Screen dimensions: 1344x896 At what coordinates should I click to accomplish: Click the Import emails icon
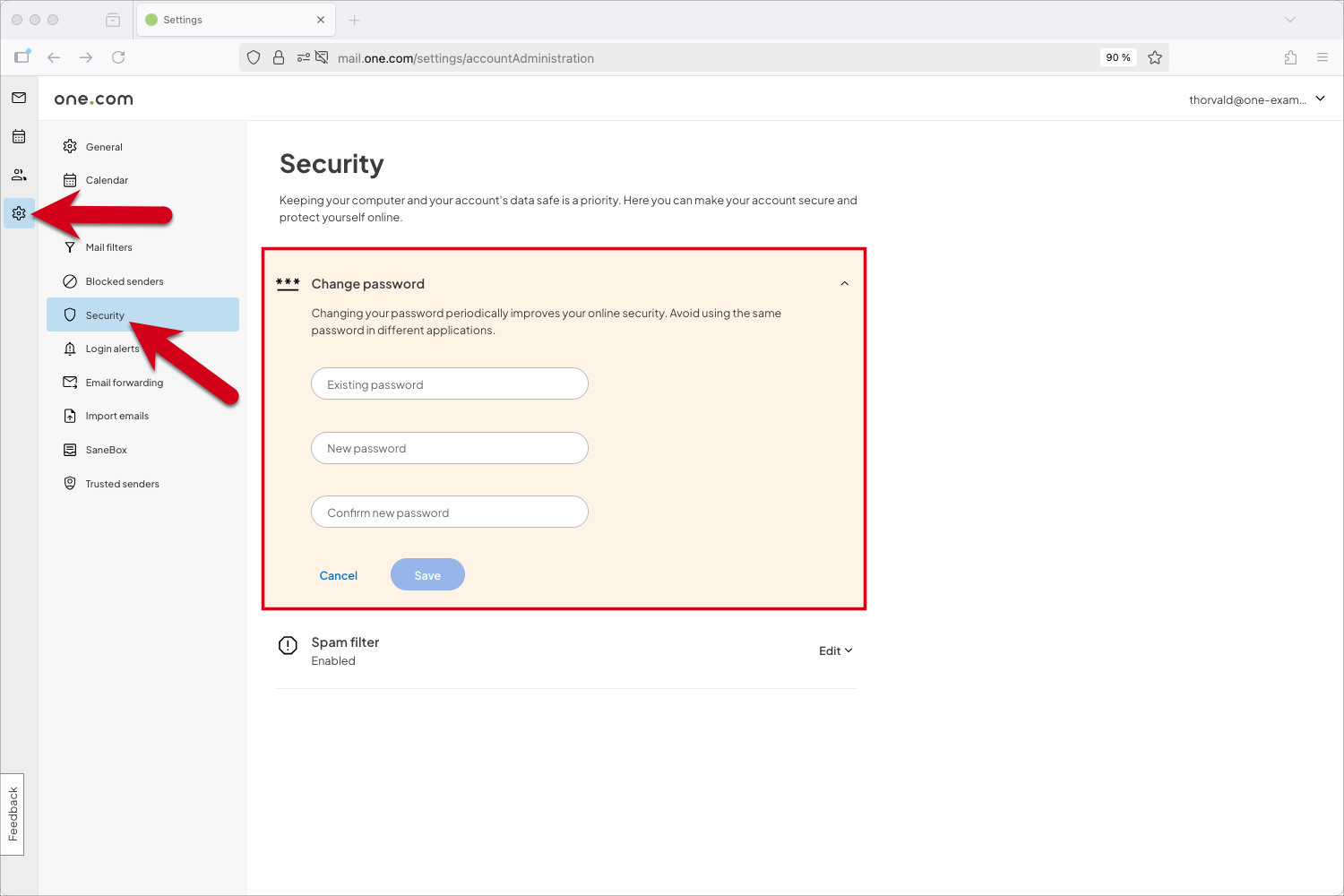point(70,416)
